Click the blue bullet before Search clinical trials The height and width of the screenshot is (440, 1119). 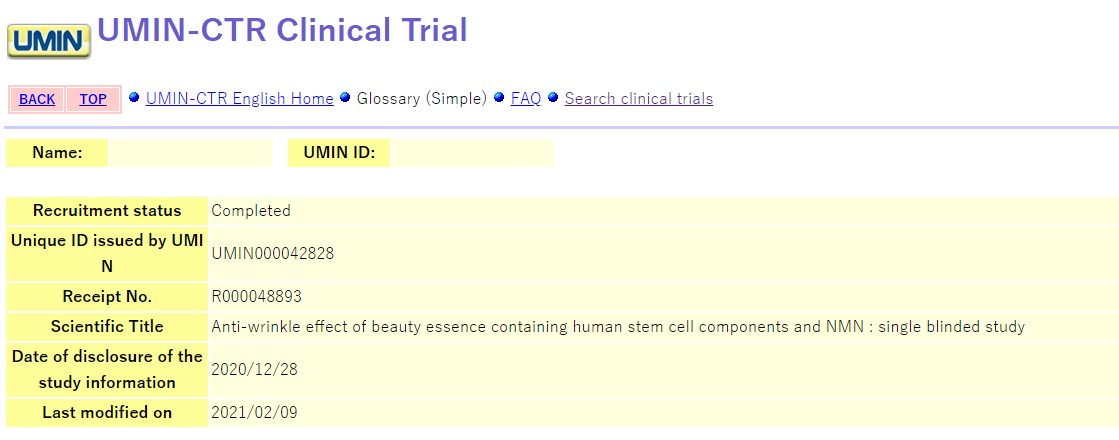(552, 97)
